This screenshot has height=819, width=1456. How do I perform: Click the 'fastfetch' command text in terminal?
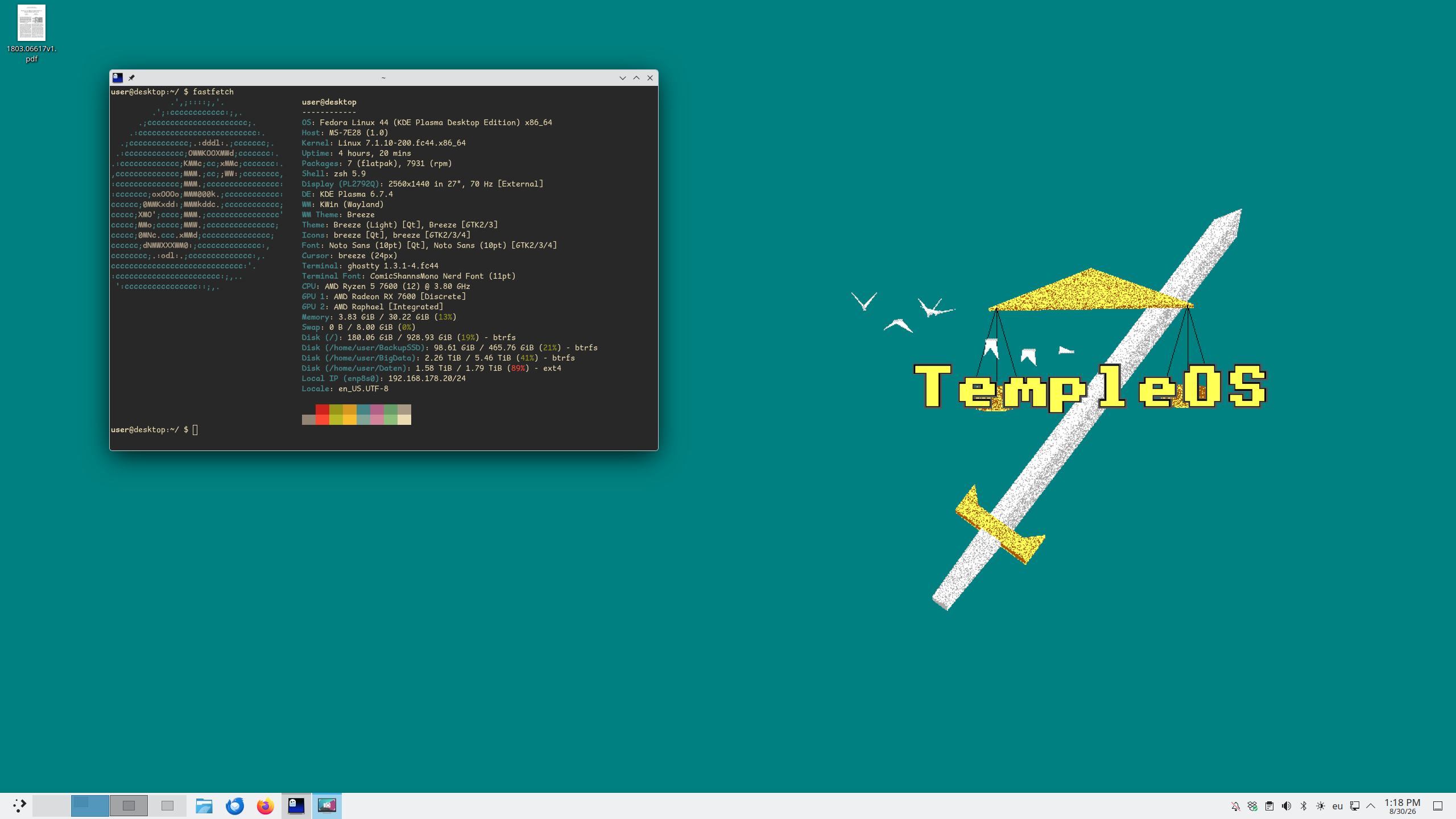(x=213, y=92)
